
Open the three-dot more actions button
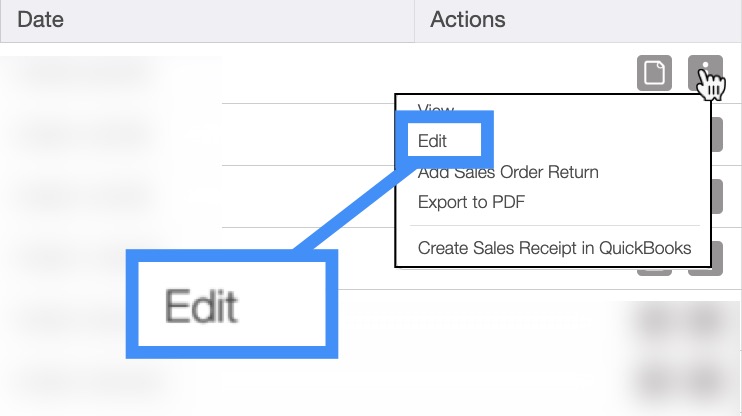[x=705, y=73]
